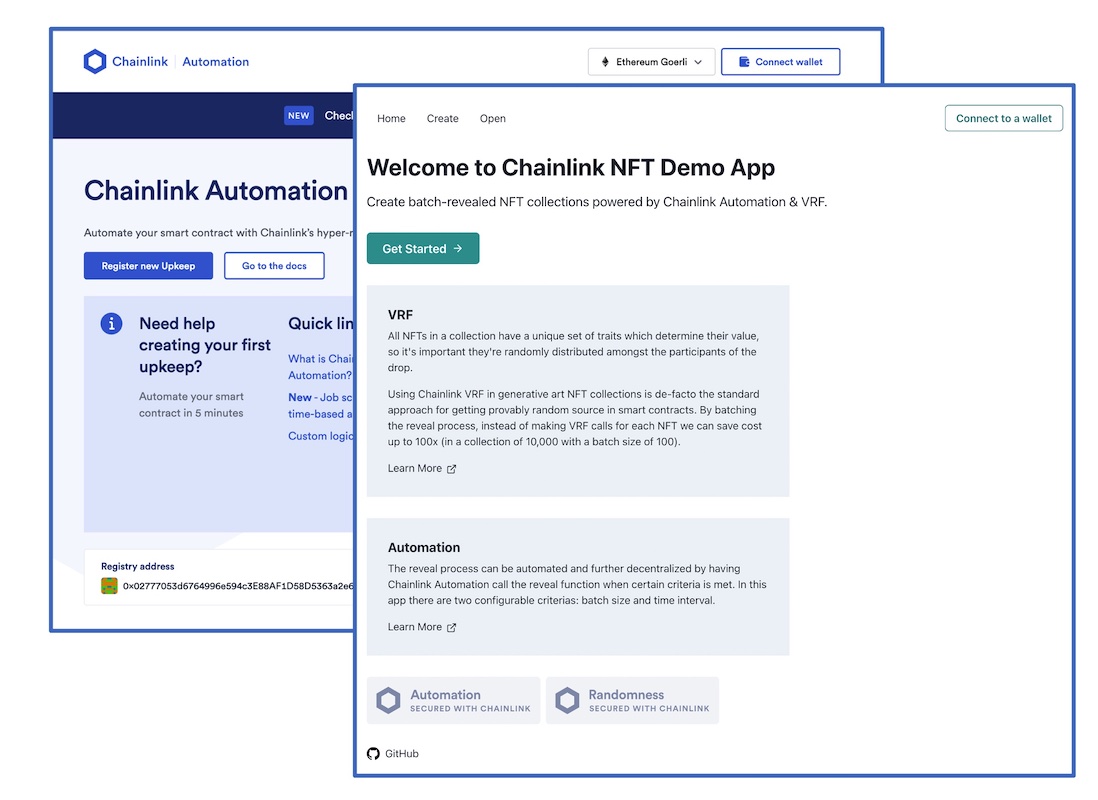Open the Ethereum Goerli network dropdown
The height and width of the screenshot is (800, 1098).
pyautogui.click(x=651, y=61)
